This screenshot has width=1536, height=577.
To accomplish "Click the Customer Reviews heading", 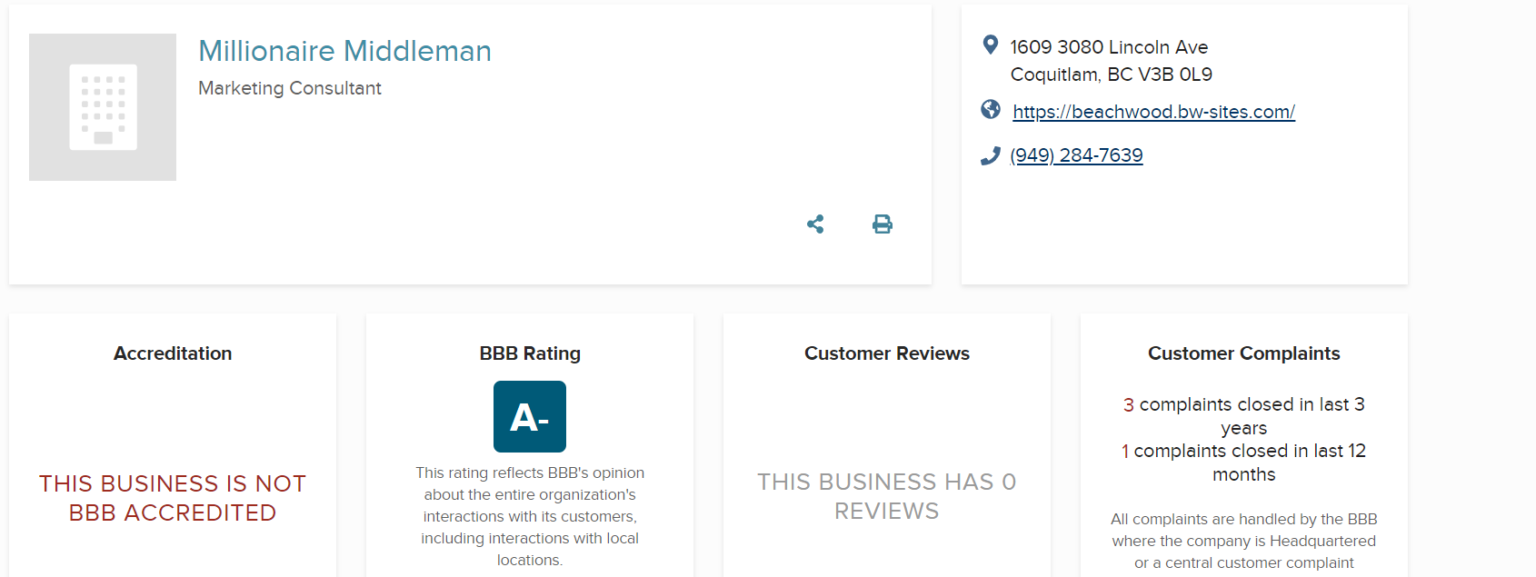I will pos(887,353).
